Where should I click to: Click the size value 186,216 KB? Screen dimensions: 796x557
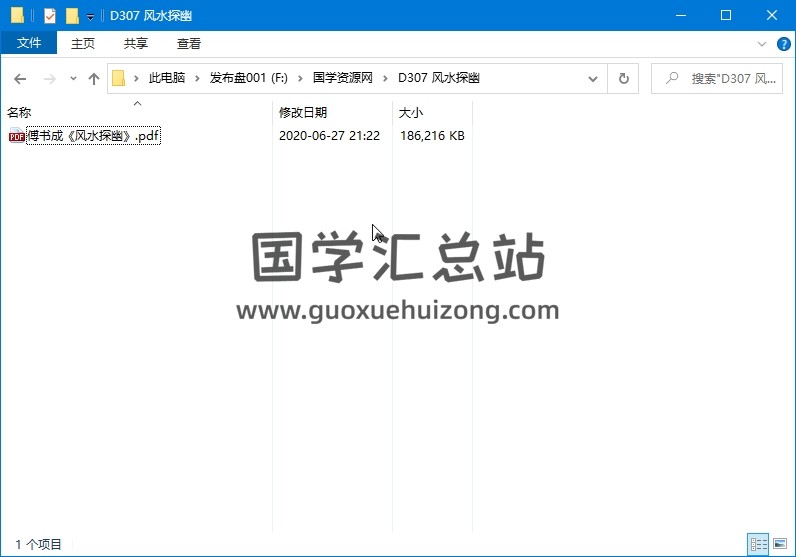433,136
